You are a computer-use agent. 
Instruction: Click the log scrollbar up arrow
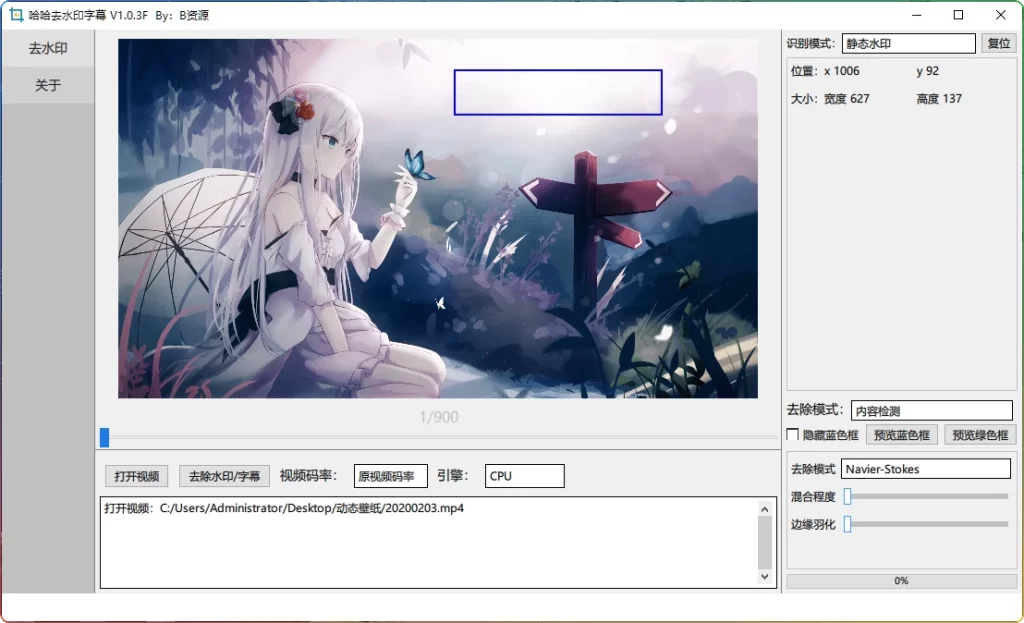coord(765,509)
